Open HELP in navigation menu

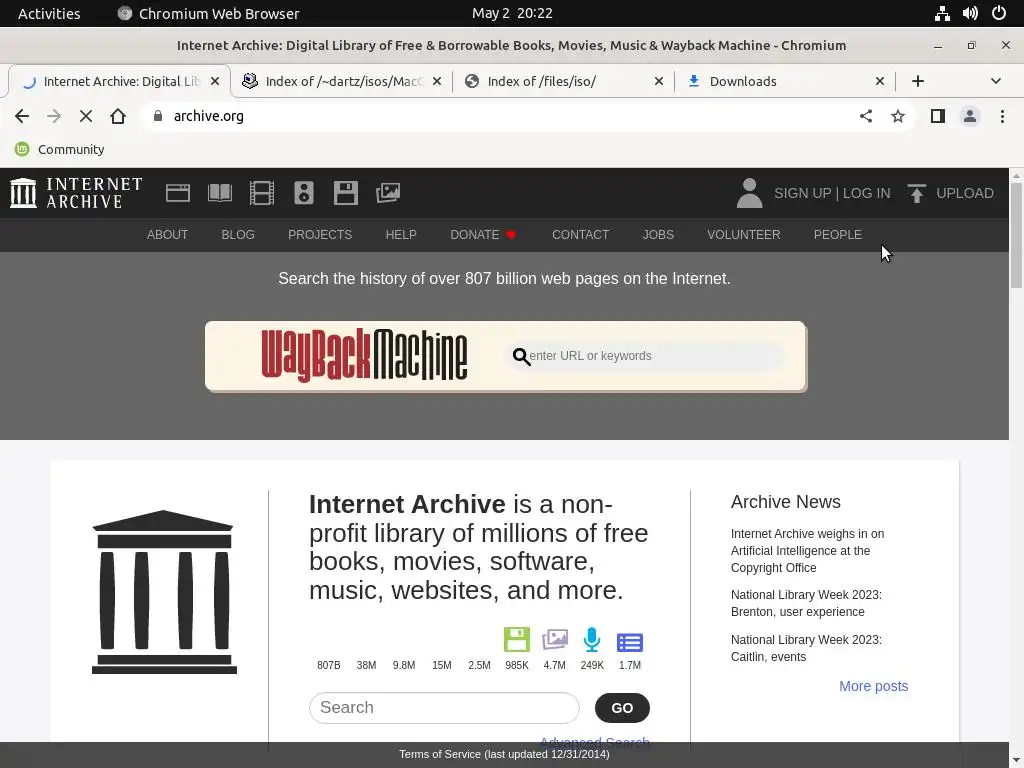pos(401,234)
